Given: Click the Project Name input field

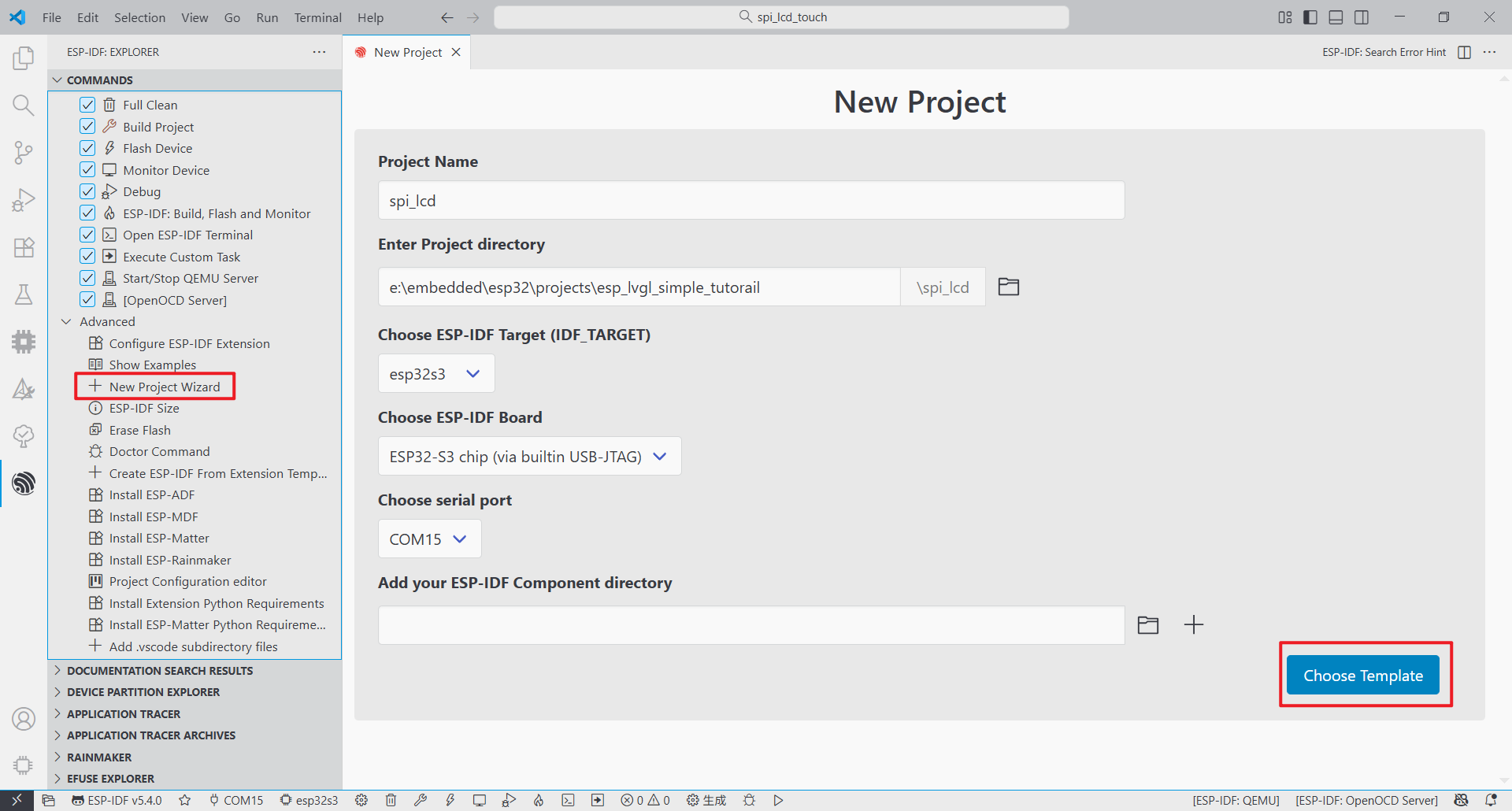Looking at the screenshot, I should (751, 200).
